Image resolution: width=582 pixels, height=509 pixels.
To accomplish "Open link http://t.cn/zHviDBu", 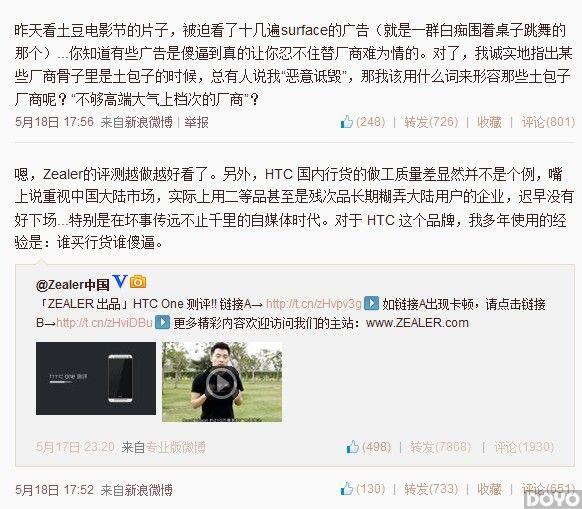I will [104, 323].
